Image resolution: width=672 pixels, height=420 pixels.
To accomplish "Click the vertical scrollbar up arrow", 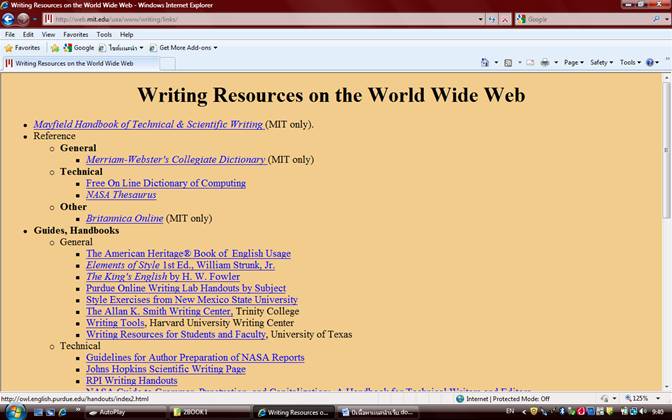I will (666, 78).
